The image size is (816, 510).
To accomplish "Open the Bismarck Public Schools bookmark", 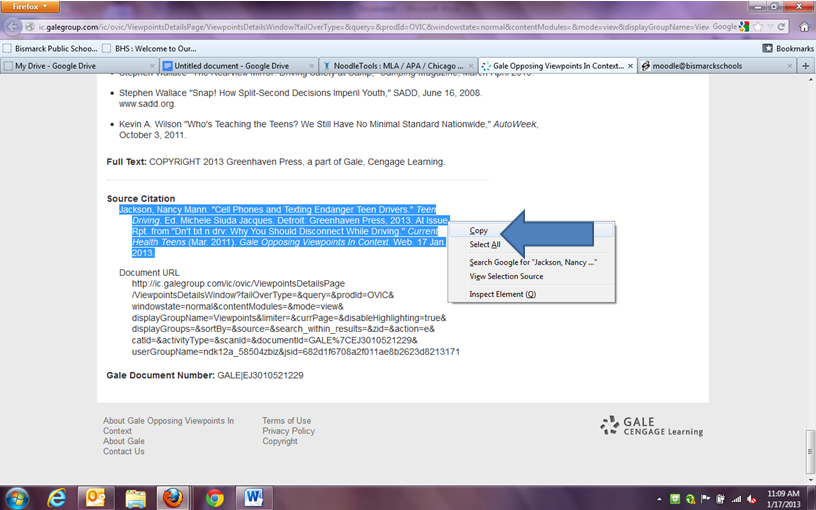I will (50, 48).
